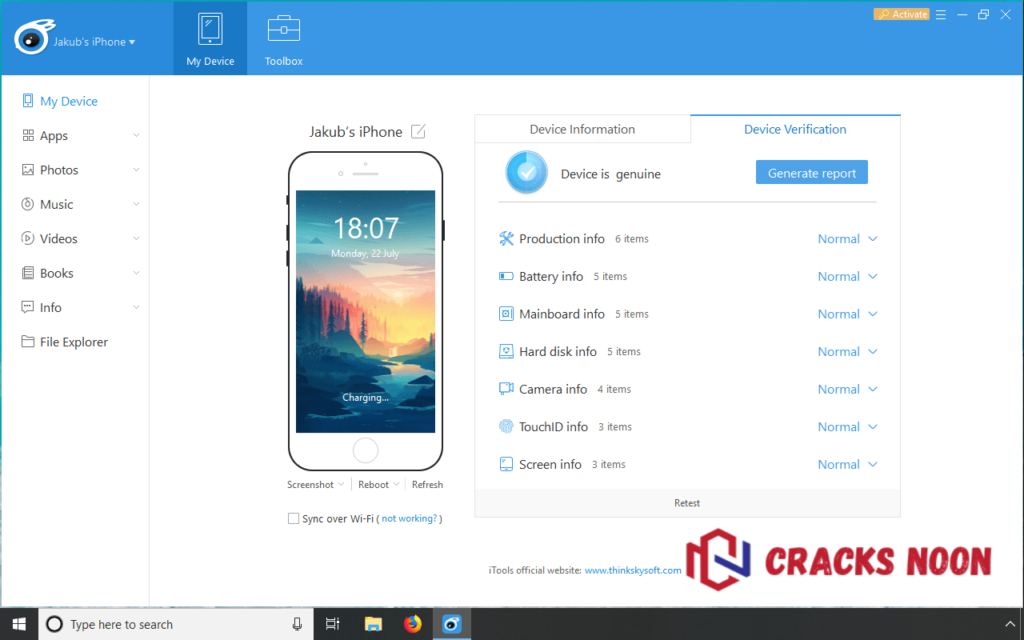Viewport: 1024px width, 640px height.
Task: Expand the Photos section chevron
Action: [136, 170]
